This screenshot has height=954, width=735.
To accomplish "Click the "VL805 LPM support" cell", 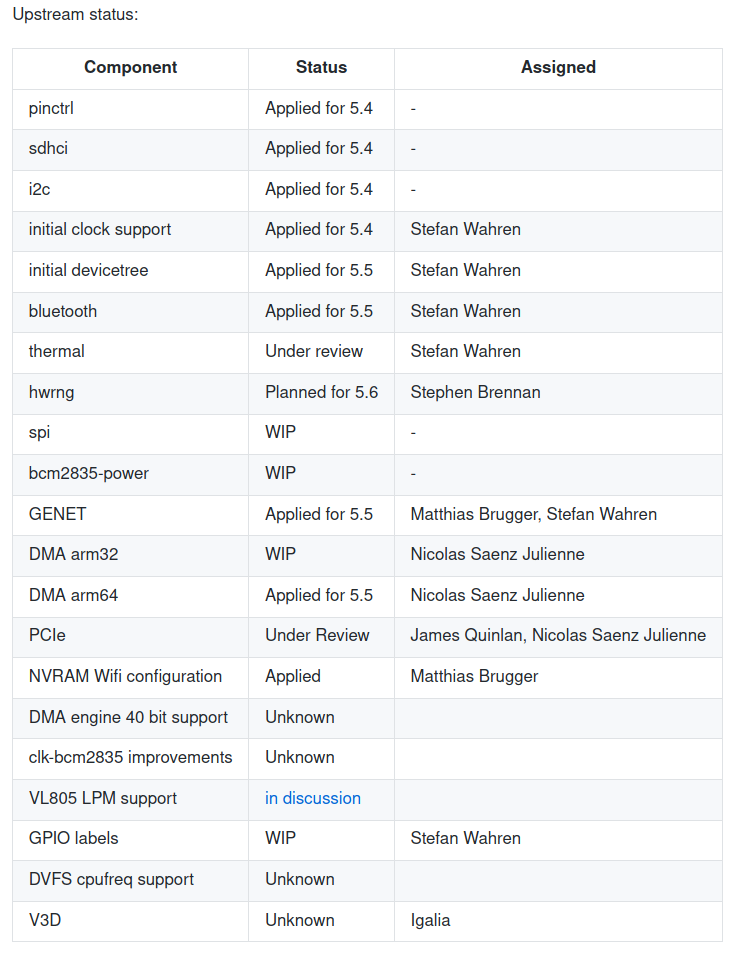I will pos(103,798).
